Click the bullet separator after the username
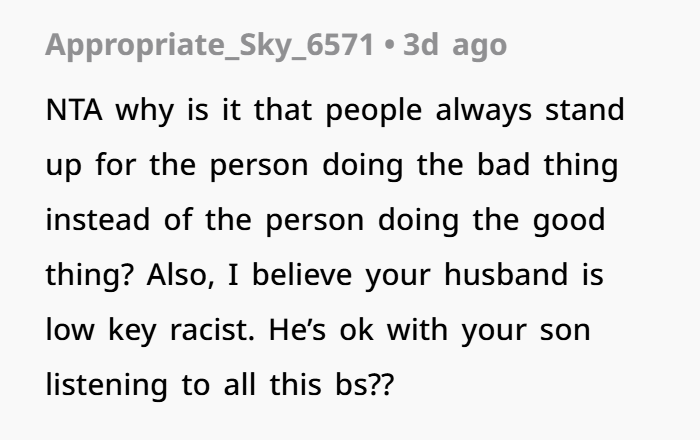The height and width of the screenshot is (440, 700). (x=388, y=45)
